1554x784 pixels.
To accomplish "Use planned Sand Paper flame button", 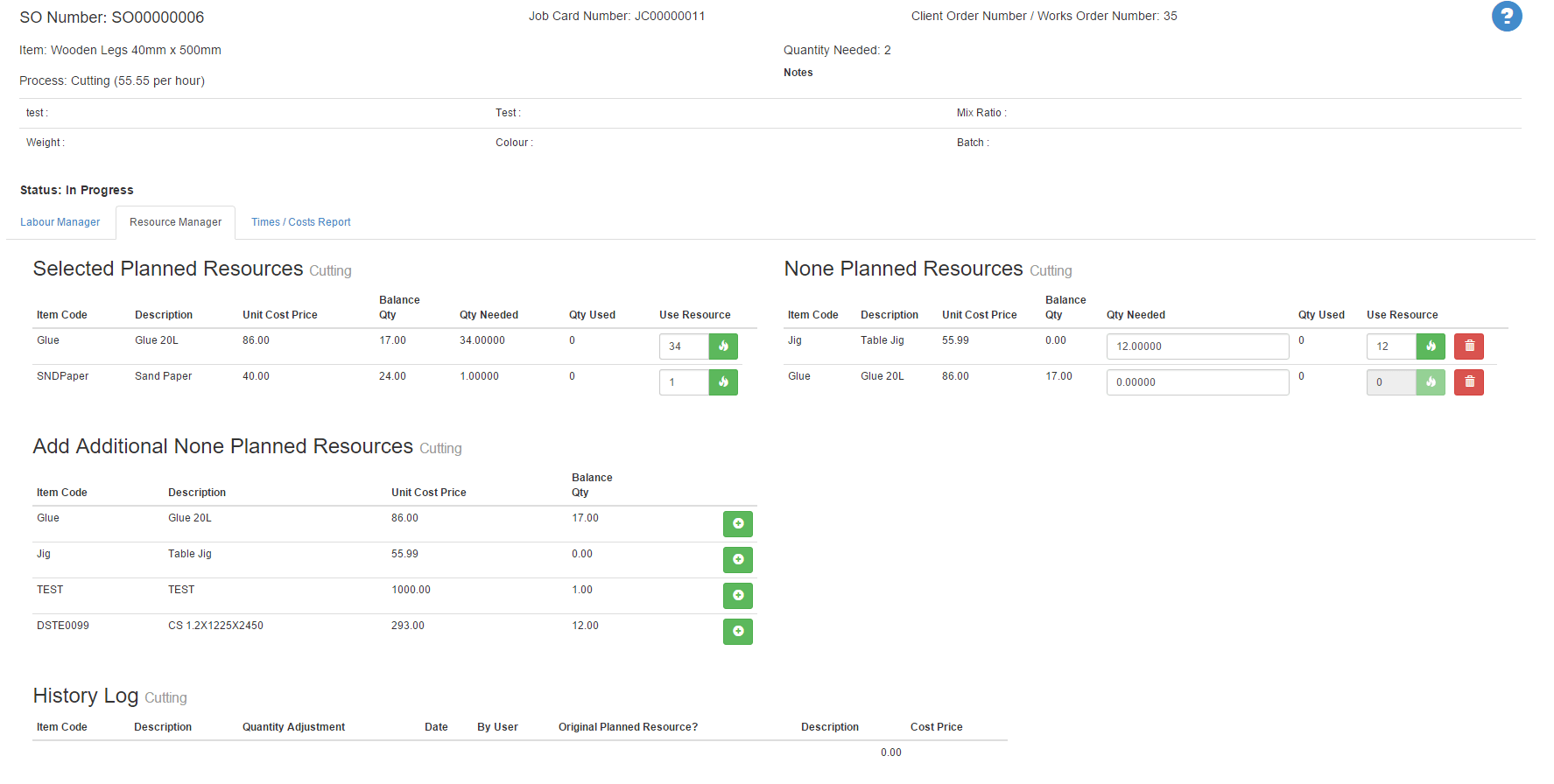I will pos(723,382).
